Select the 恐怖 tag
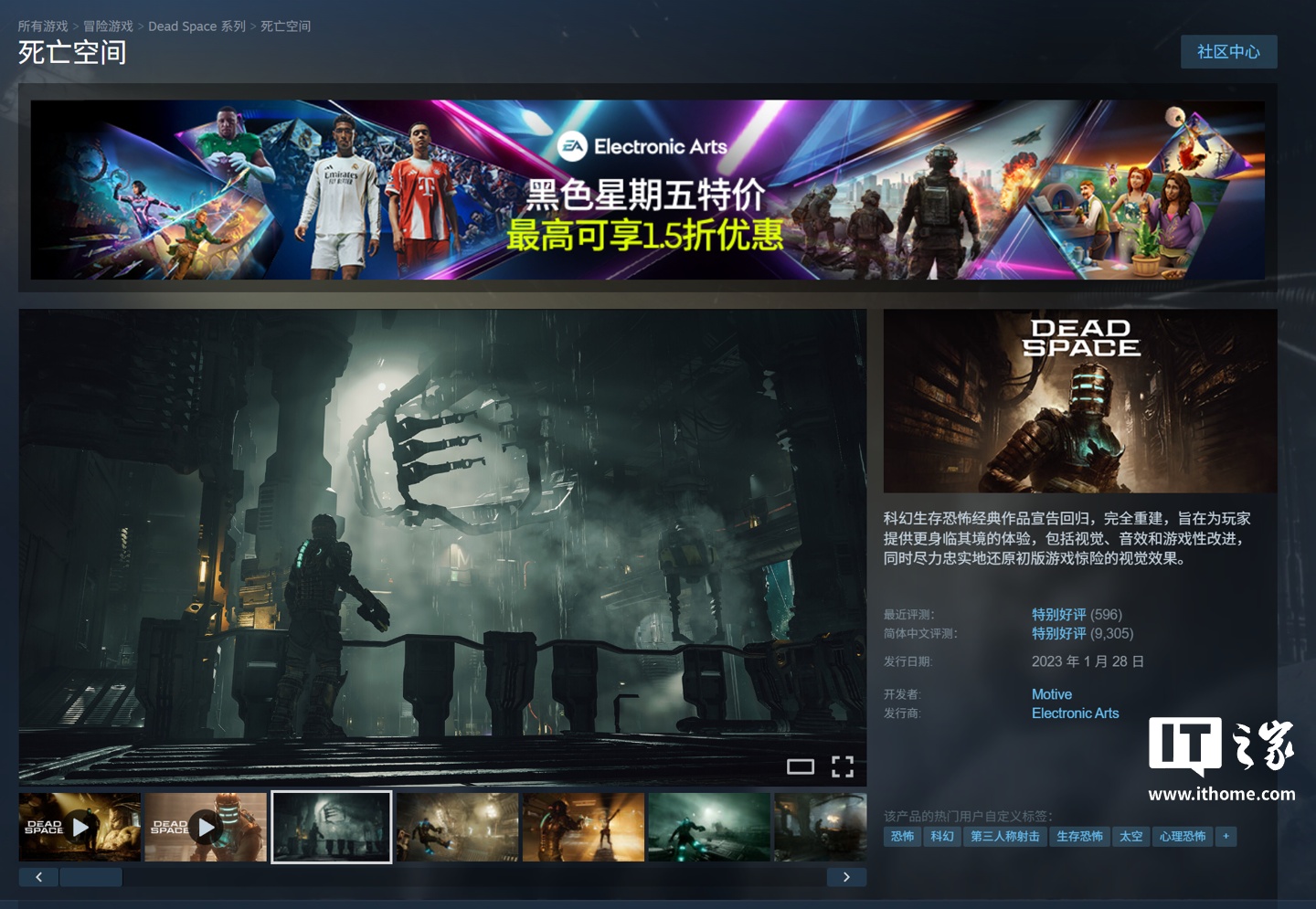Image resolution: width=1316 pixels, height=909 pixels. tap(902, 836)
